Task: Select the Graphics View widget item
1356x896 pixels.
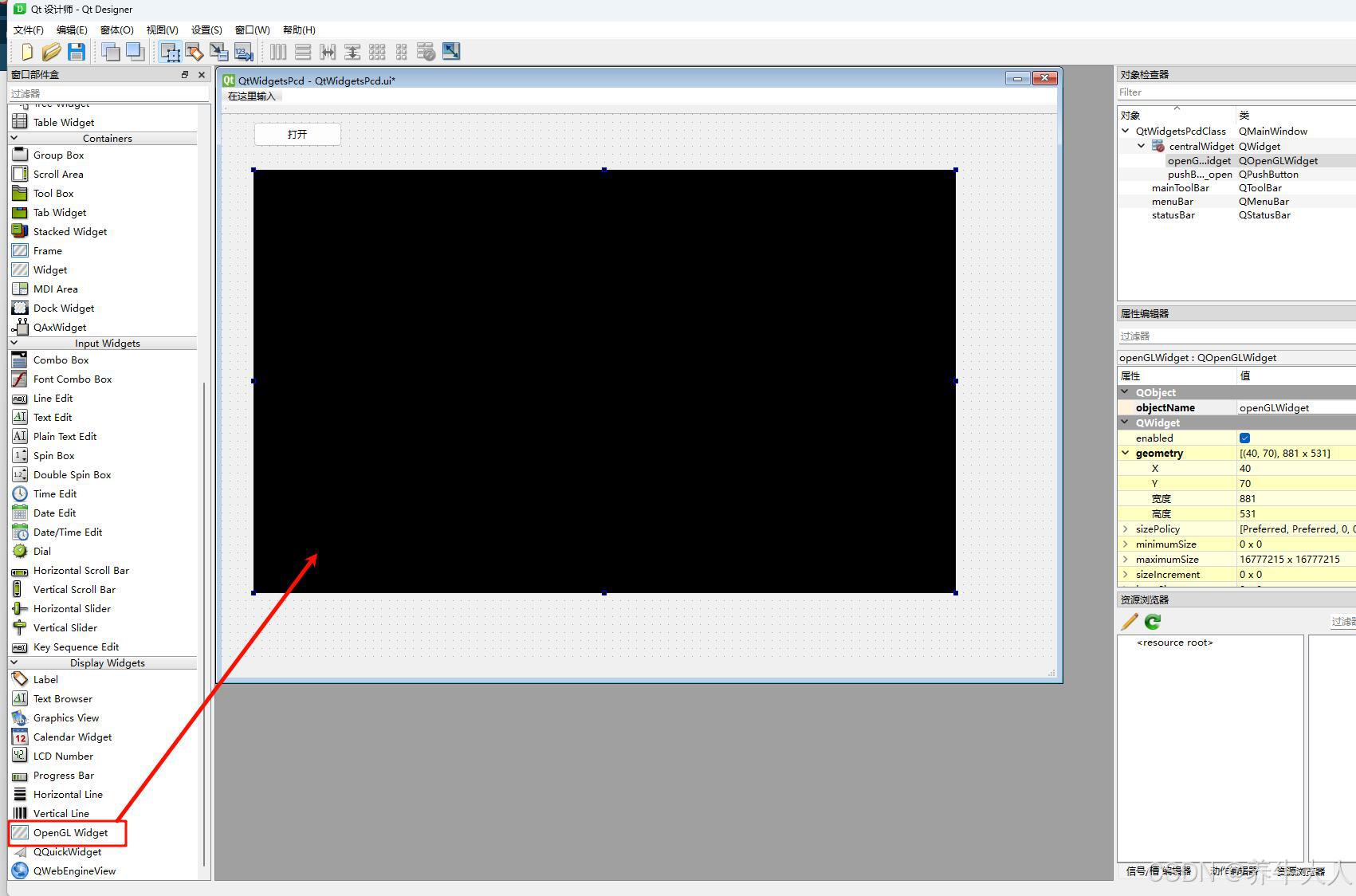Action: 66,717
